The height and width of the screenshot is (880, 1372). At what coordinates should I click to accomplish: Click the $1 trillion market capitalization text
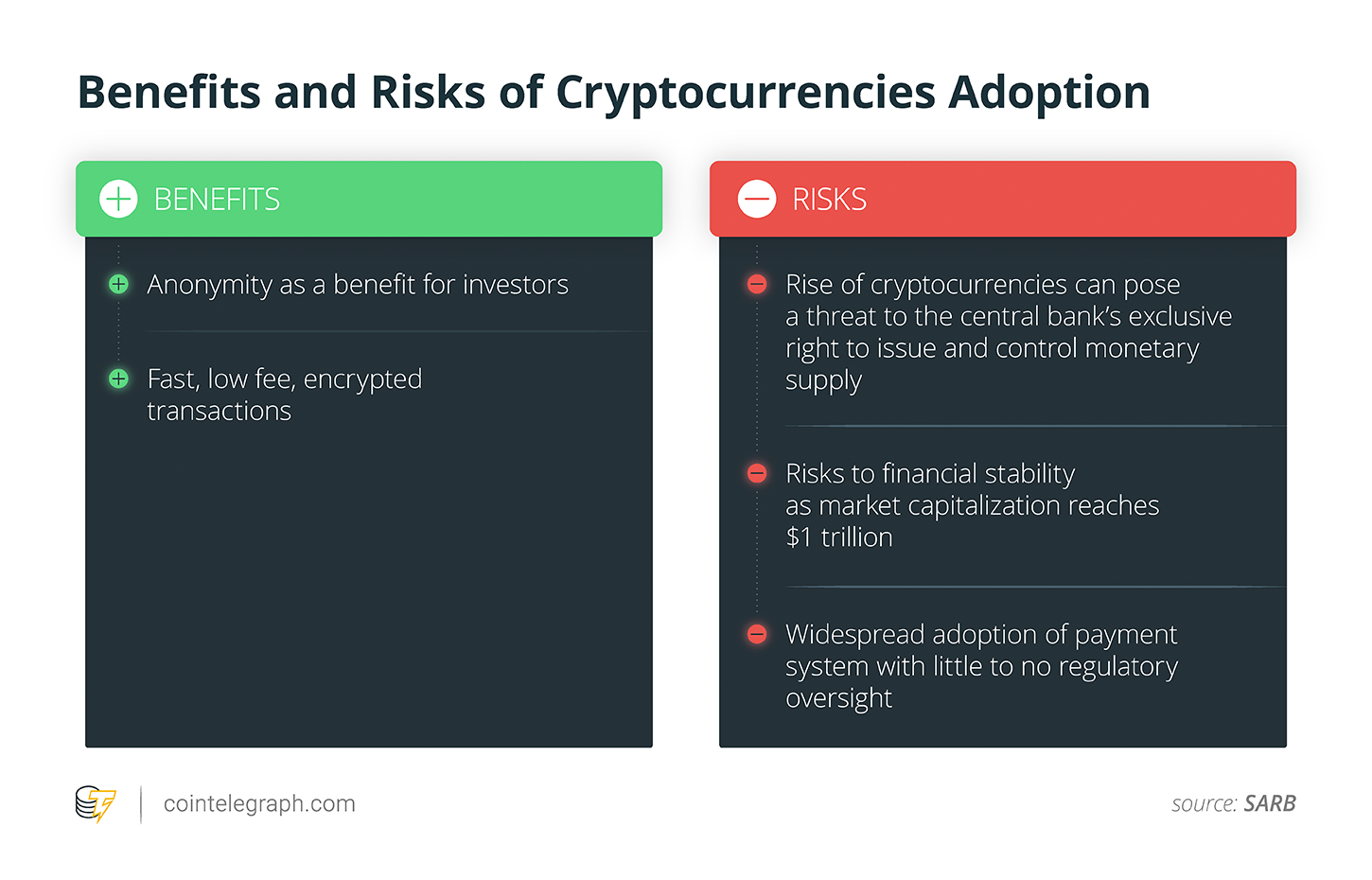click(972, 505)
